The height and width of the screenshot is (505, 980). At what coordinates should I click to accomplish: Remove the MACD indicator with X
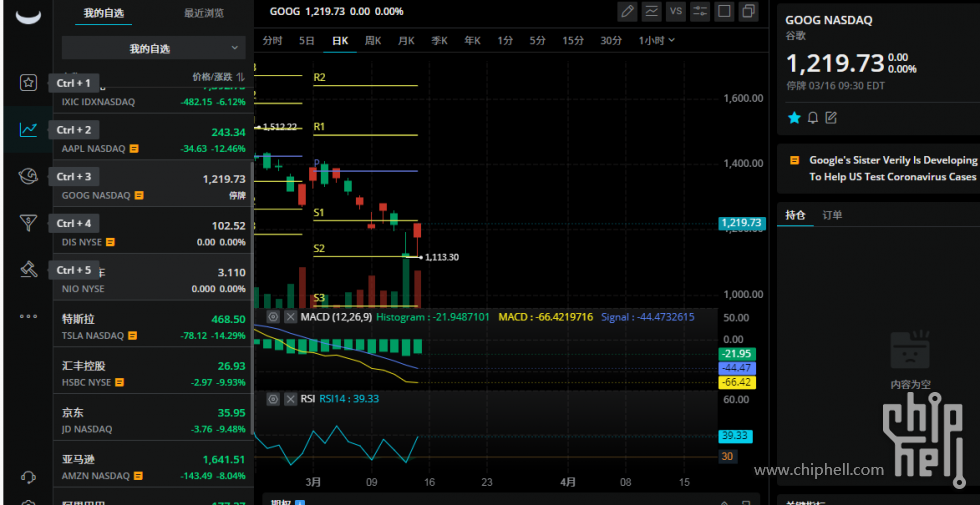(x=291, y=317)
